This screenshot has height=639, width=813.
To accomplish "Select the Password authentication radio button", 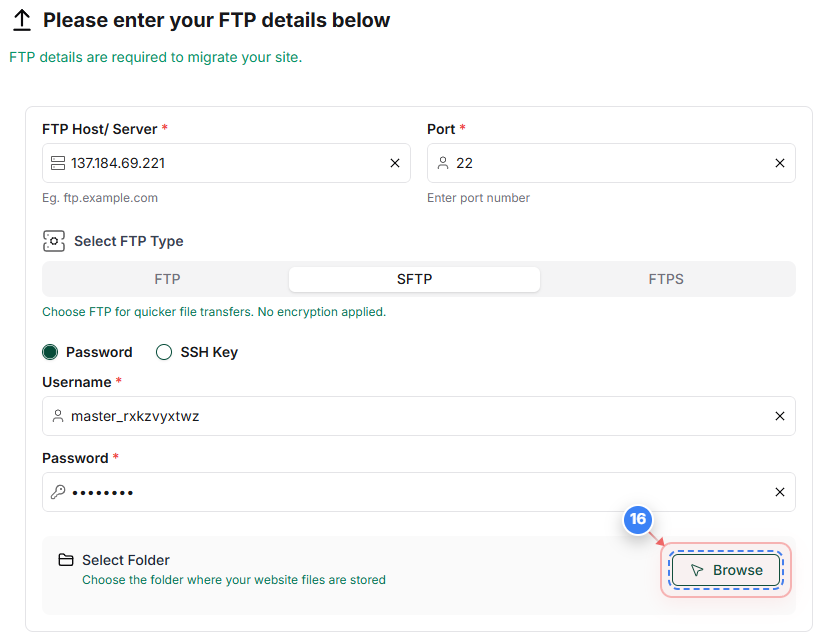I will pos(49,352).
